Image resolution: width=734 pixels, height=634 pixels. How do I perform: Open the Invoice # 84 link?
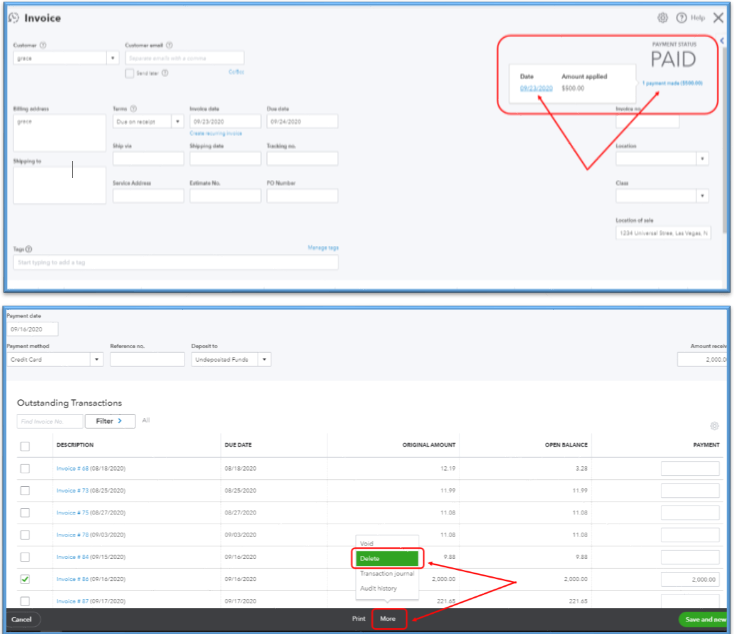coord(72,557)
